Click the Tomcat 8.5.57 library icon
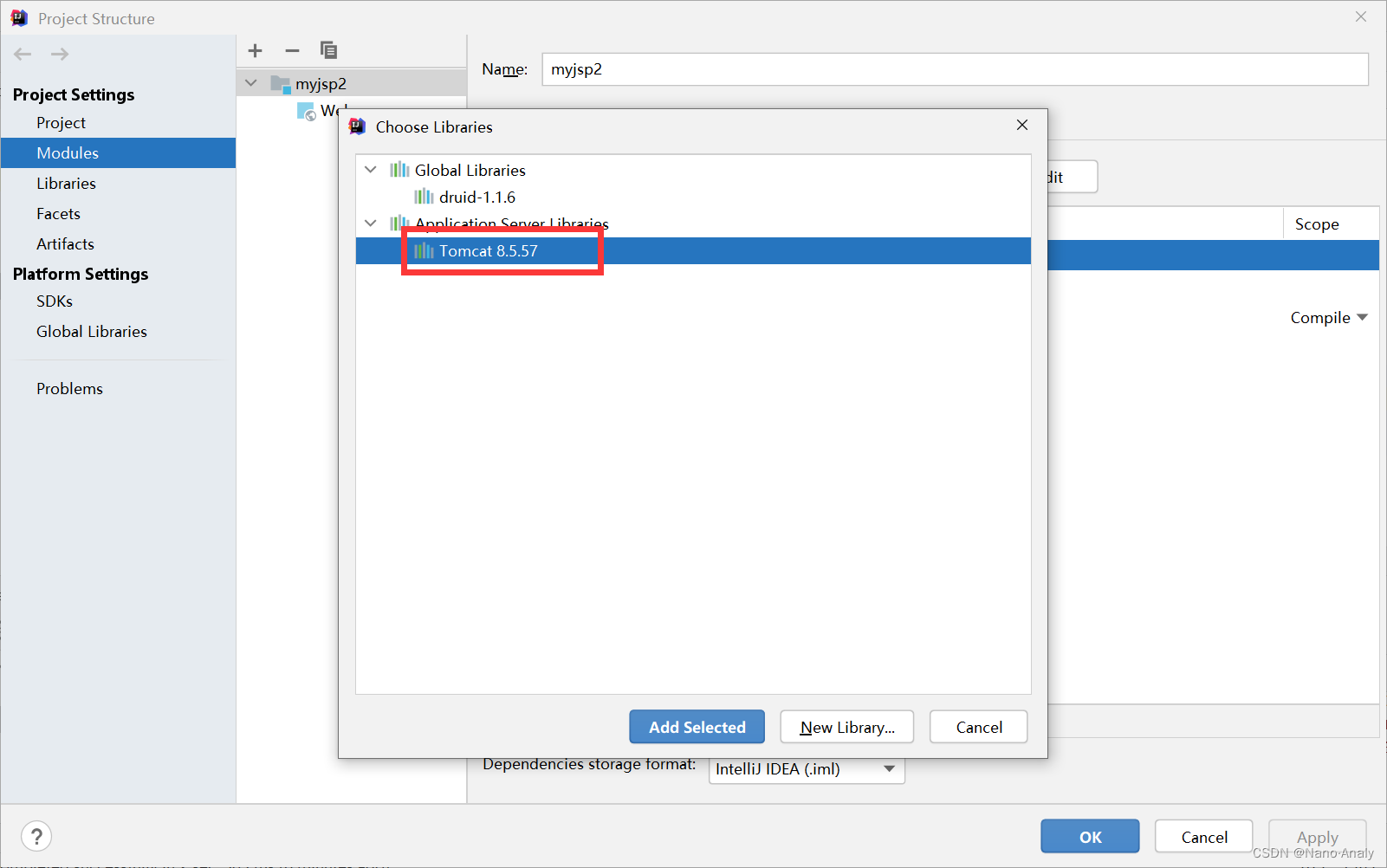1387x868 pixels. [x=424, y=250]
